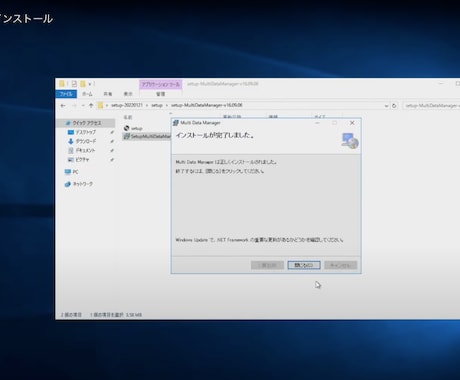Image resolution: width=460 pixels, height=380 pixels.
Task: Switch to the 表示 ribbon tab
Action: point(128,94)
